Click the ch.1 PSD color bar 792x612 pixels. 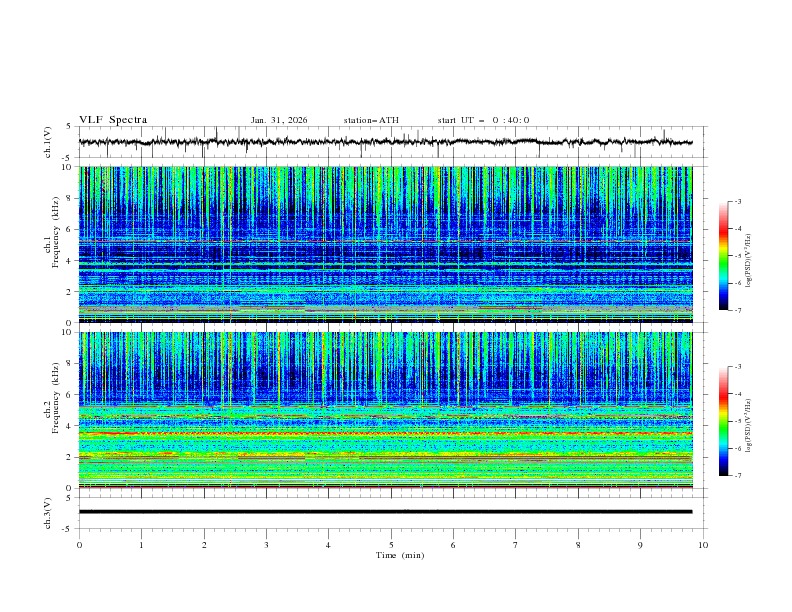tap(723, 255)
